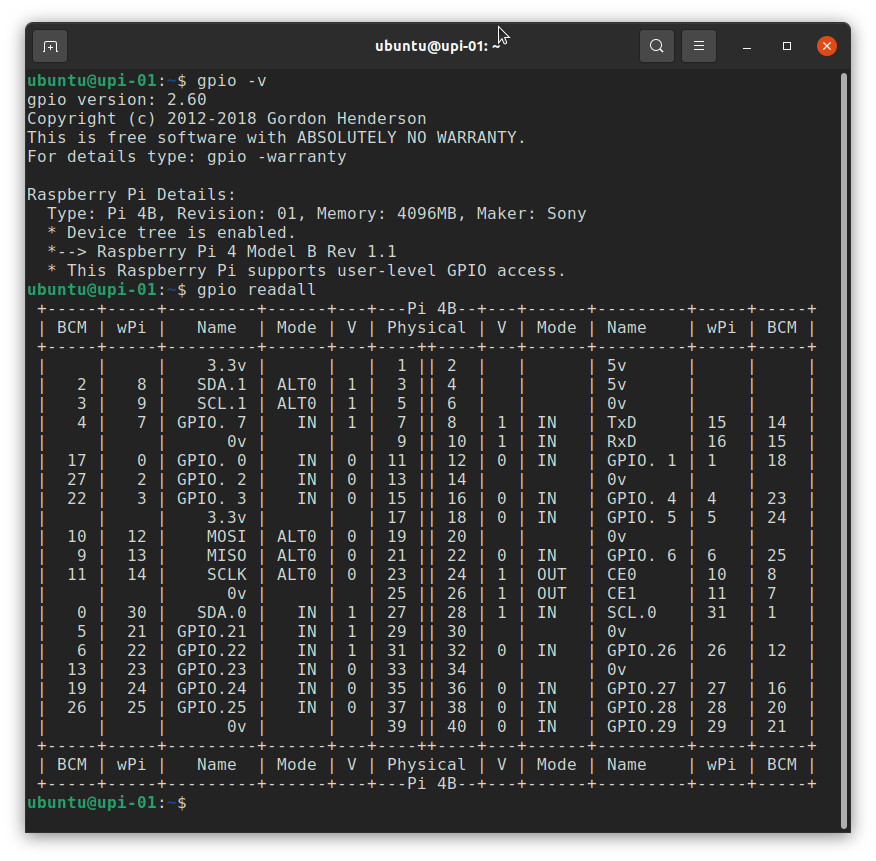Click the GPIO.28 name cell
Image resolution: width=876 pixels, height=861 pixels.
(x=641, y=708)
